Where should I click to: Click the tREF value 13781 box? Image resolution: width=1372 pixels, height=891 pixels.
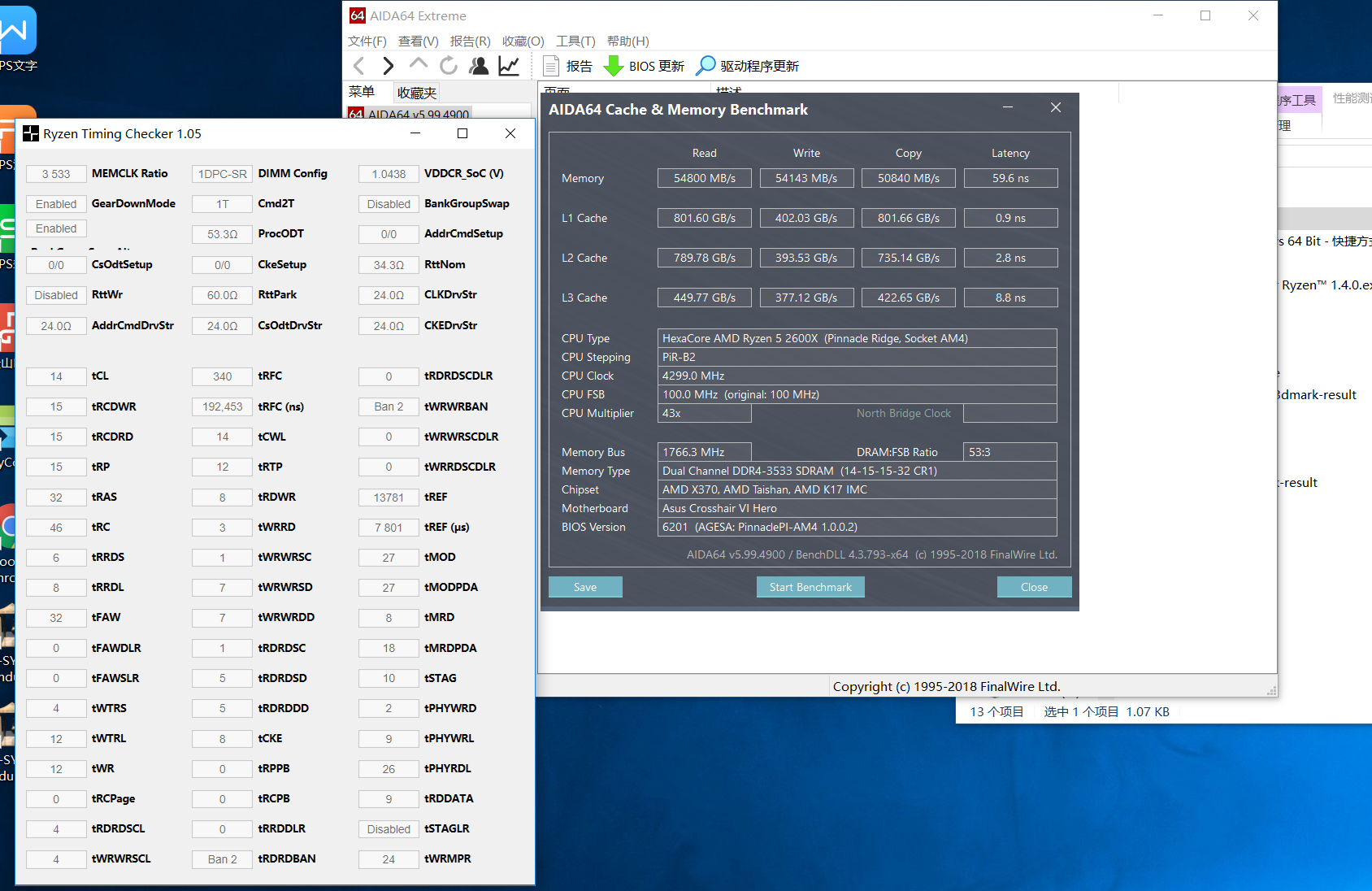(389, 498)
